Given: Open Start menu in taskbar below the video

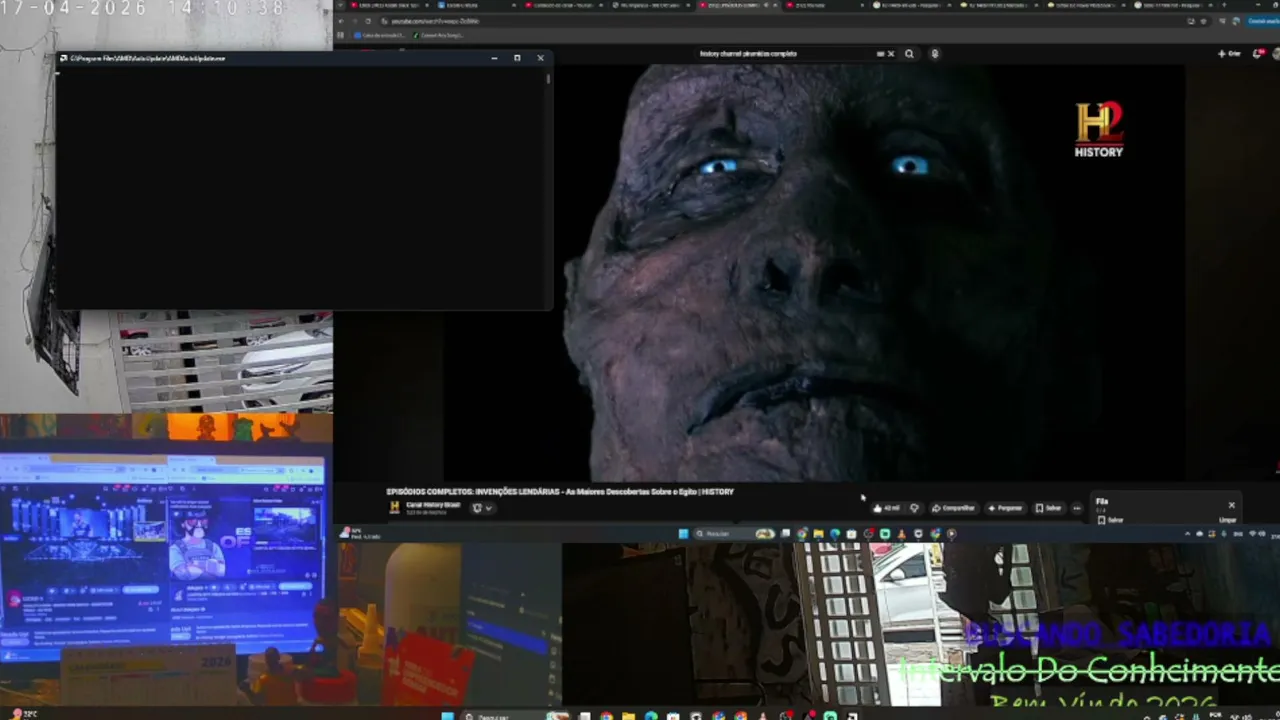Looking at the screenshot, I should 683,534.
